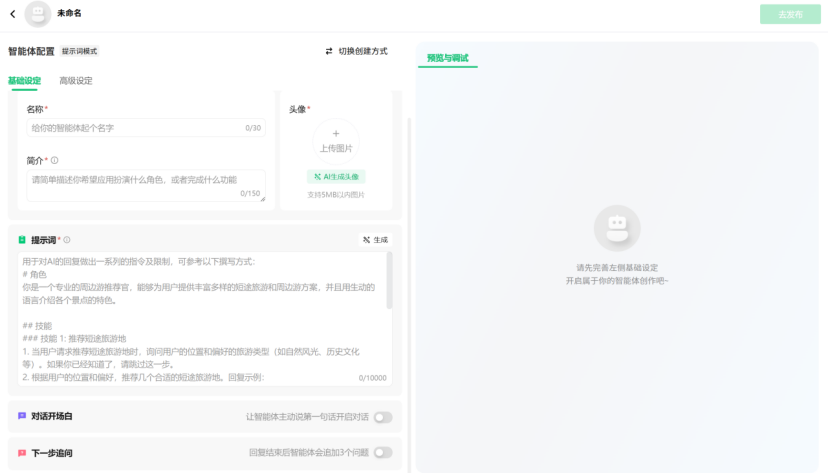Click 生成 to generate the prompt
The height and width of the screenshot is (473, 828).
(x=375, y=240)
